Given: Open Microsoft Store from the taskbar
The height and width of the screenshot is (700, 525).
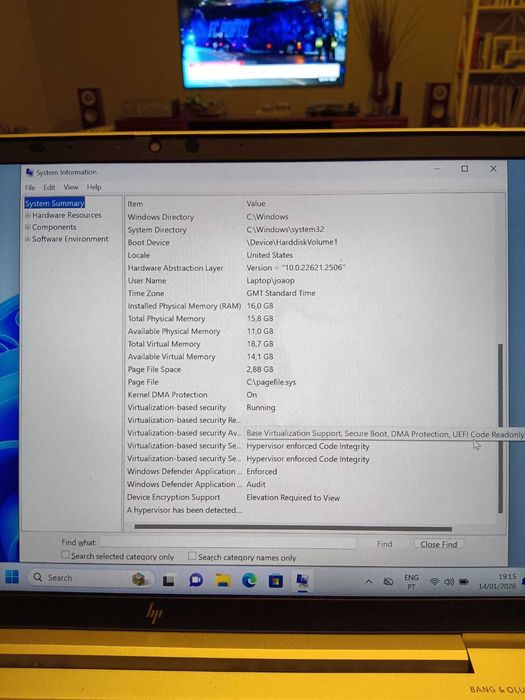Looking at the screenshot, I should [275, 581].
